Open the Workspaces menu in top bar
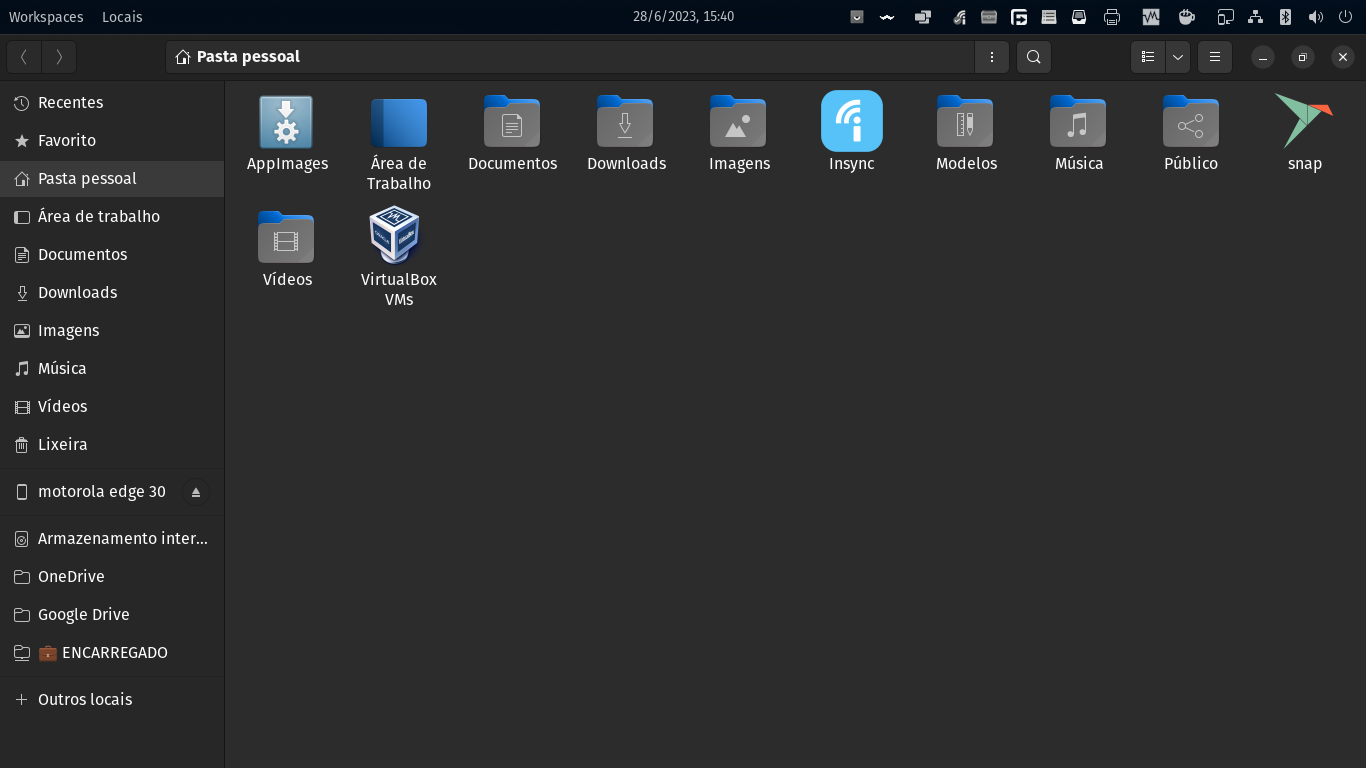Viewport: 1366px width, 768px height. 46,17
